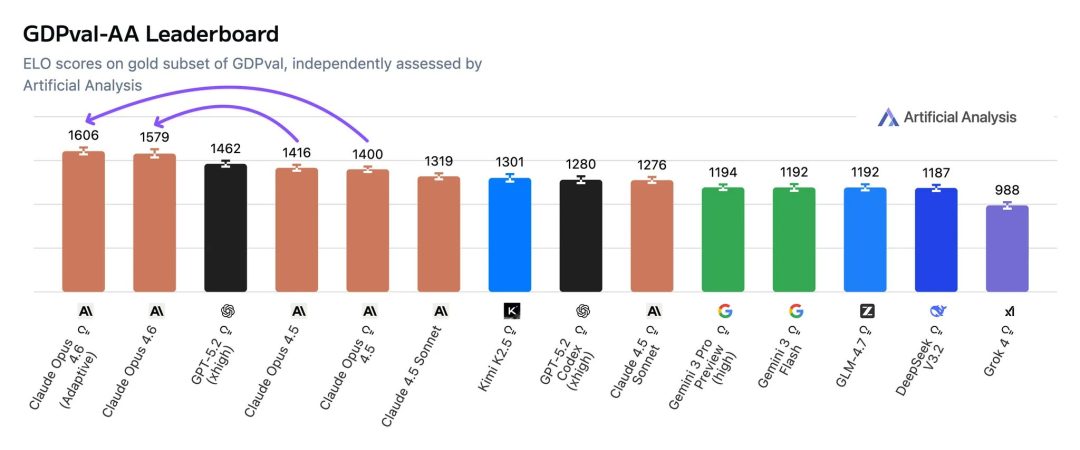Image resolution: width=1080 pixels, height=450 pixels.
Task: Click the Z logo above GLM-4.7
Action: [866, 311]
